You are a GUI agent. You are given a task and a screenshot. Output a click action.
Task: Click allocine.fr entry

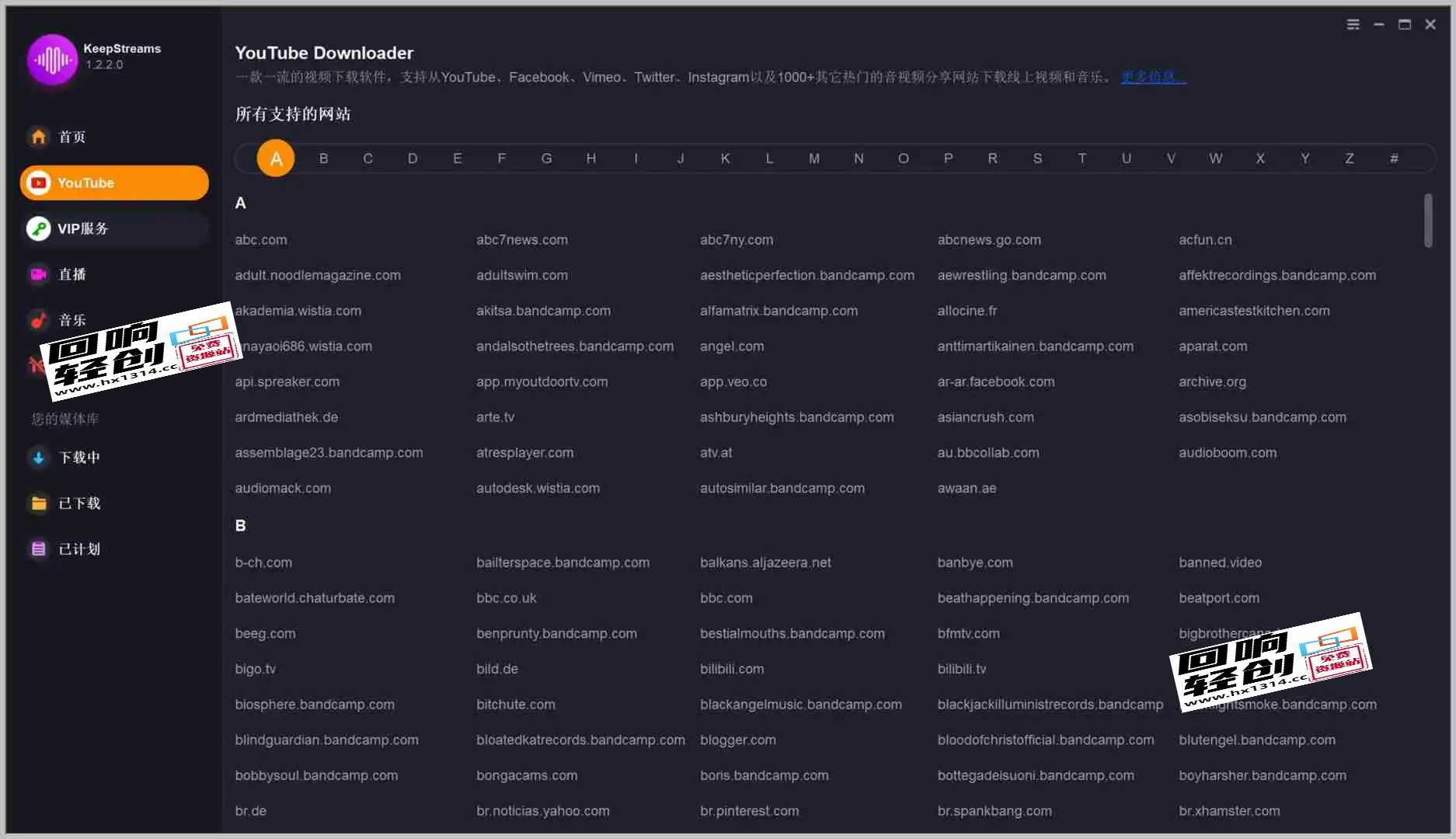pos(967,311)
